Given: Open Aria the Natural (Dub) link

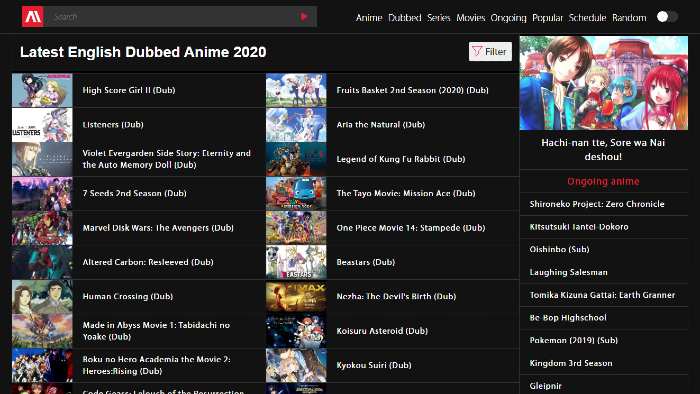Looking at the screenshot, I should click(381, 124).
